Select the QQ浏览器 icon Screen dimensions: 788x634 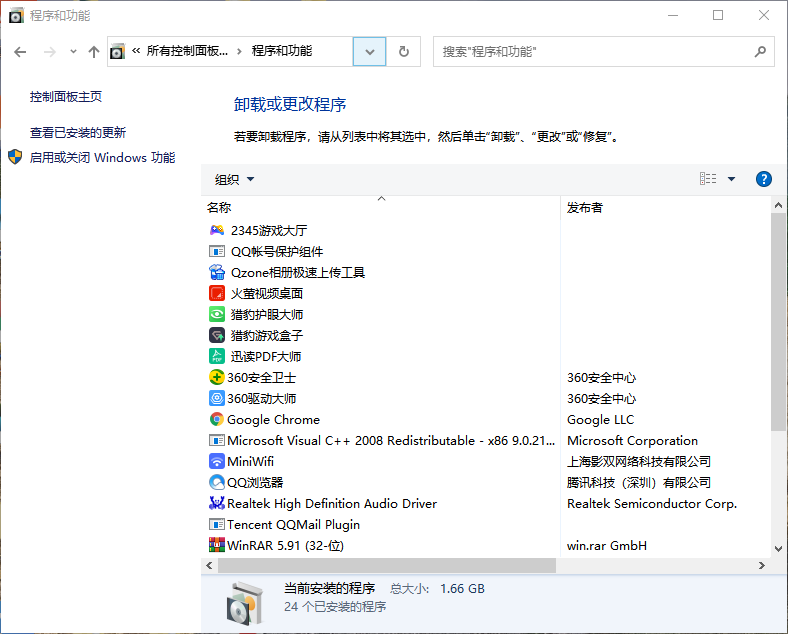pos(216,483)
